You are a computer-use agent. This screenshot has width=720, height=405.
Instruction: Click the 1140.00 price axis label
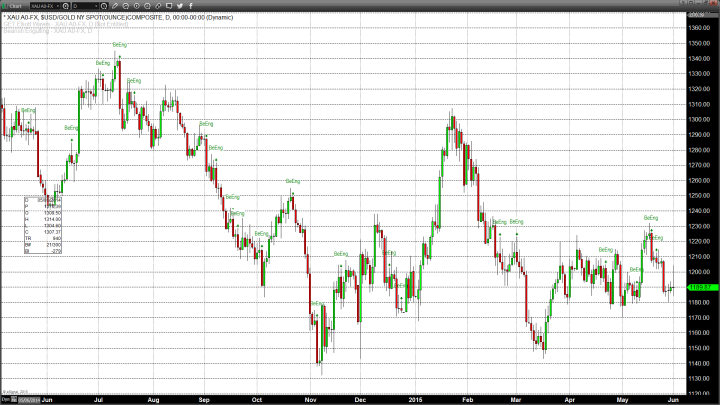(699, 363)
